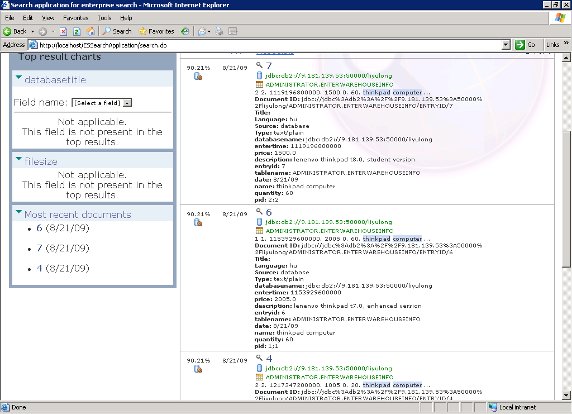Click the Windows logo throbber icon
The width and height of the screenshot is (572, 414).
[560, 18]
